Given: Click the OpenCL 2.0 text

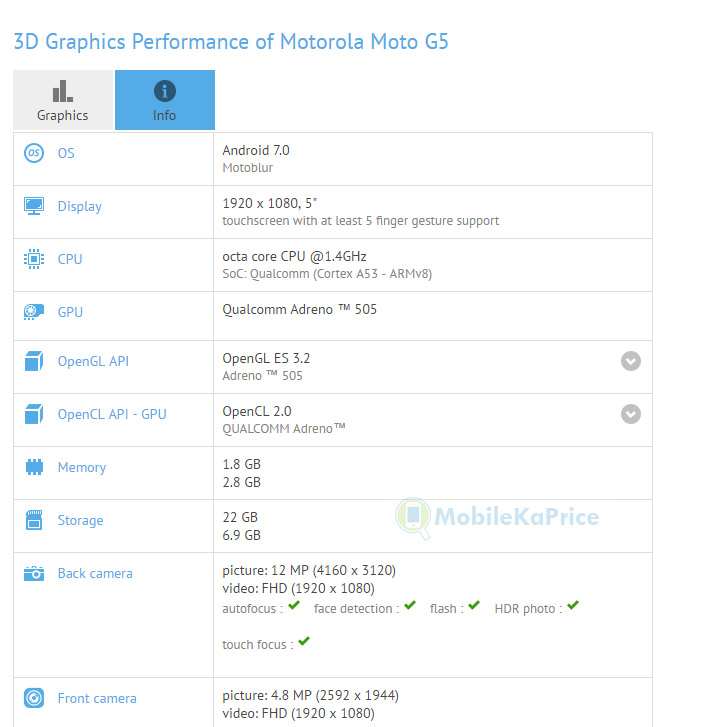Looking at the screenshot, I should click(257, 411).
